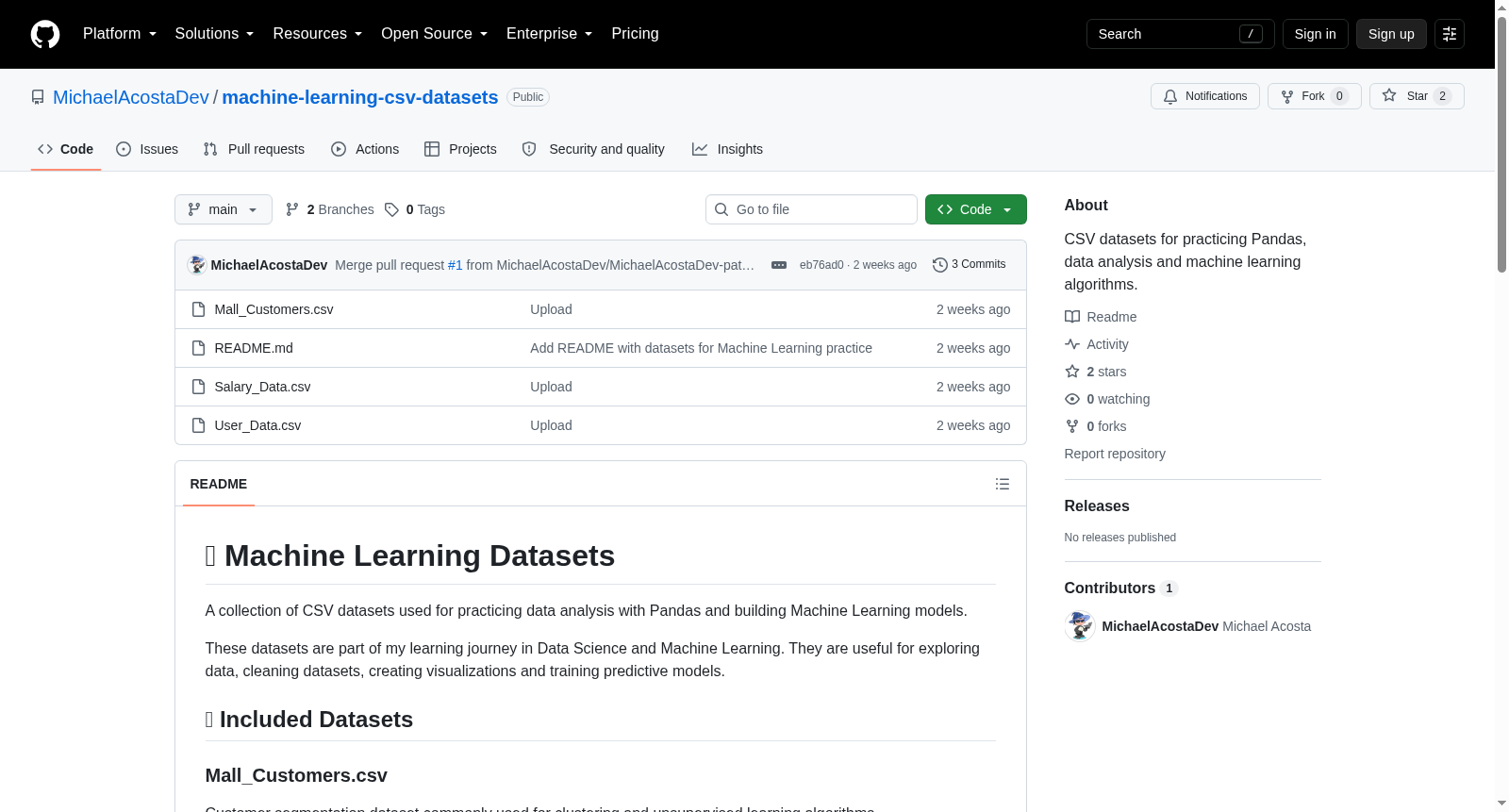Select the MichaelAcostaDev contributor avatar

(1080, 626)
